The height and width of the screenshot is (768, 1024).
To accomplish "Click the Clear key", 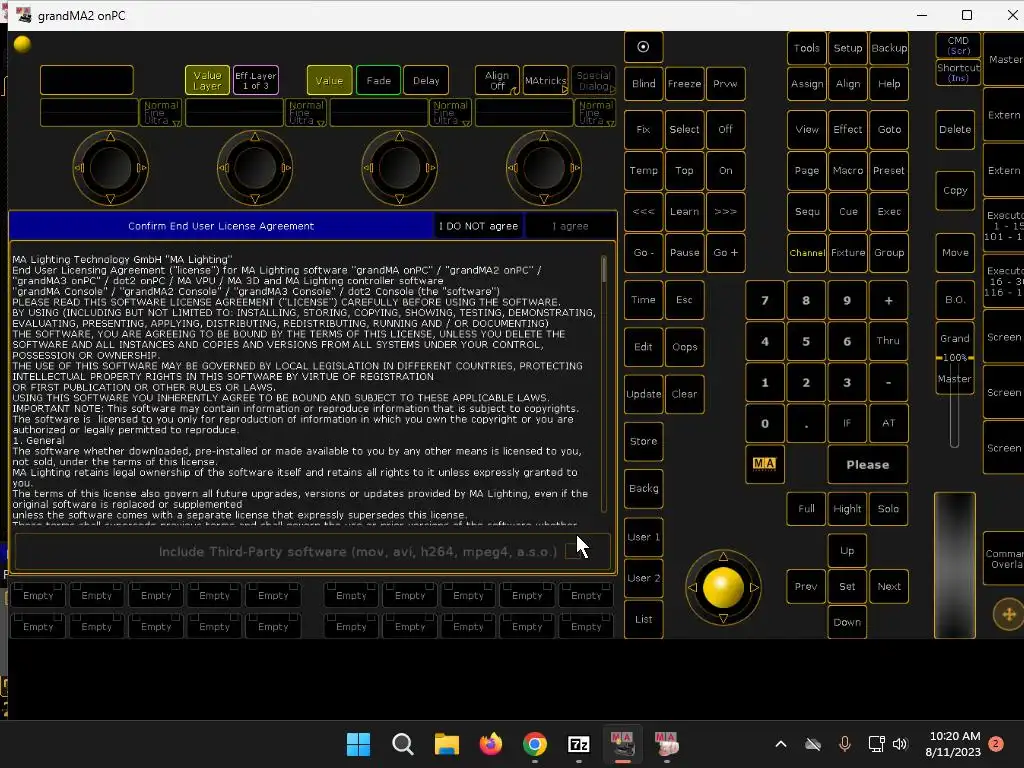I will pyautogui.click(x=684, y=394).
